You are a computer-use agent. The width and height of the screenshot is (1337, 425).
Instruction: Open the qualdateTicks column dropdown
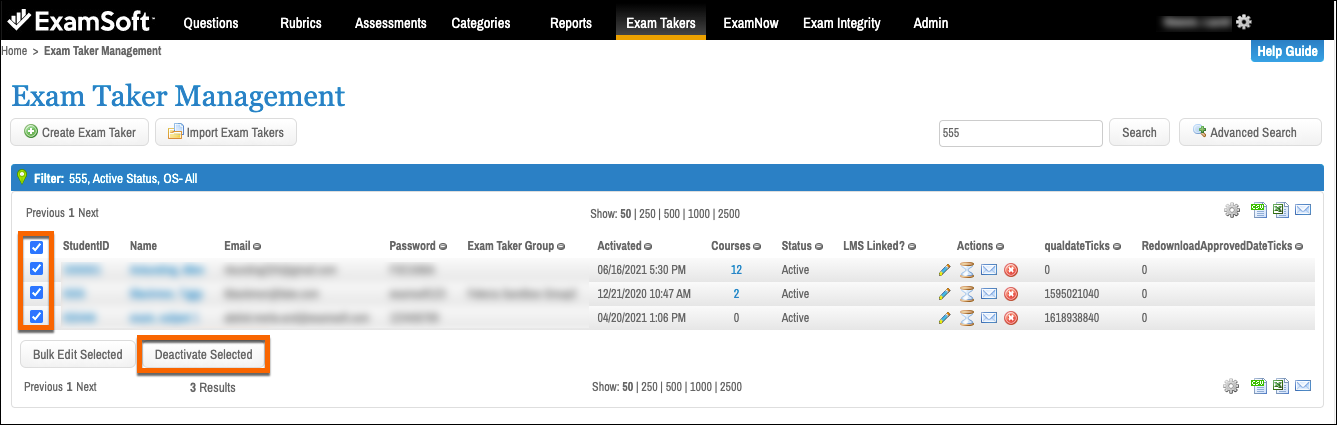(1116, 246)
